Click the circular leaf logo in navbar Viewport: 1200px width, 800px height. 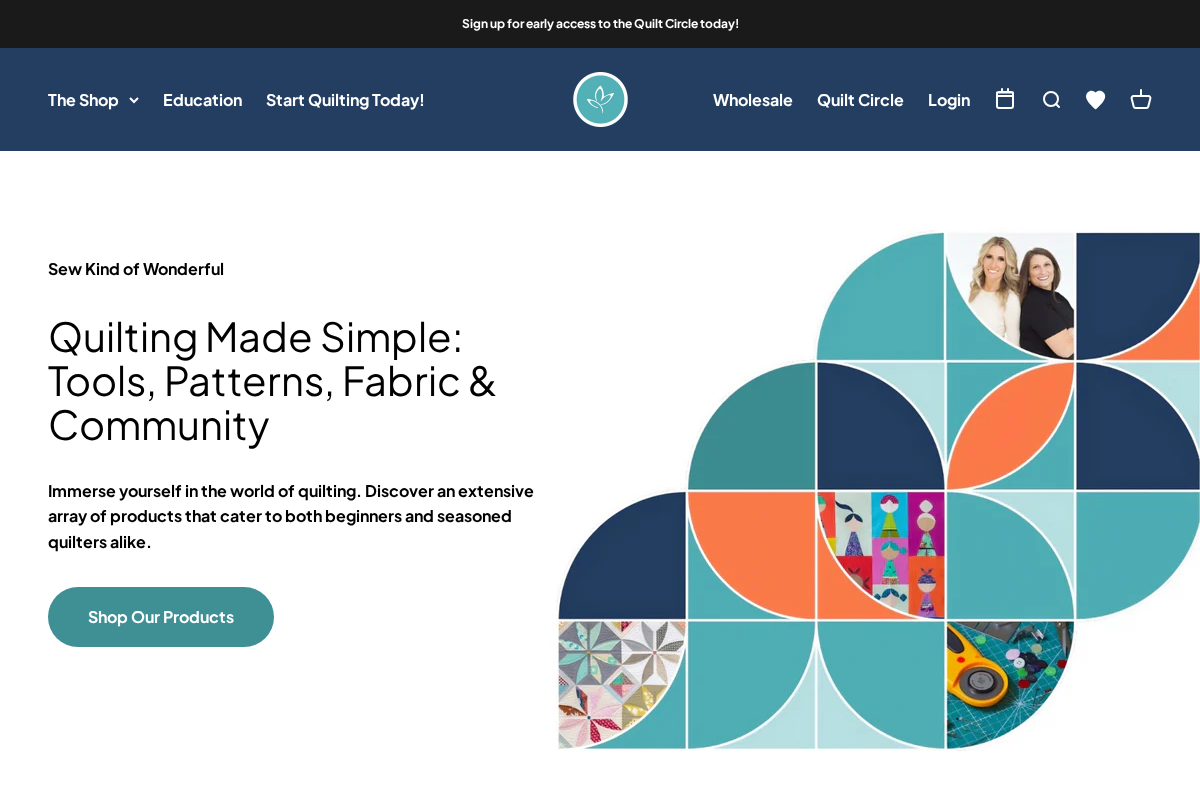pos(600,99)
